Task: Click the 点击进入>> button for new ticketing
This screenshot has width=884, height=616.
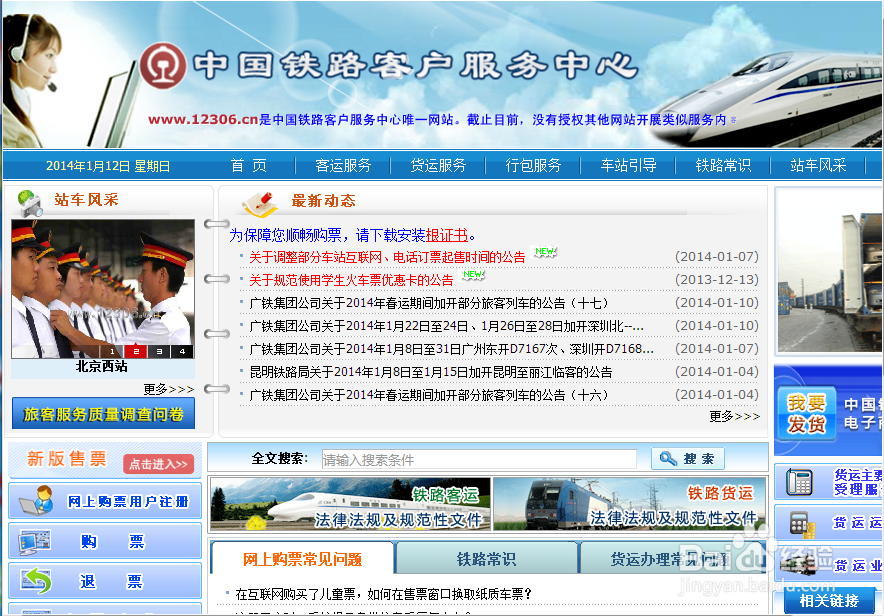Action: click(158, 464)
